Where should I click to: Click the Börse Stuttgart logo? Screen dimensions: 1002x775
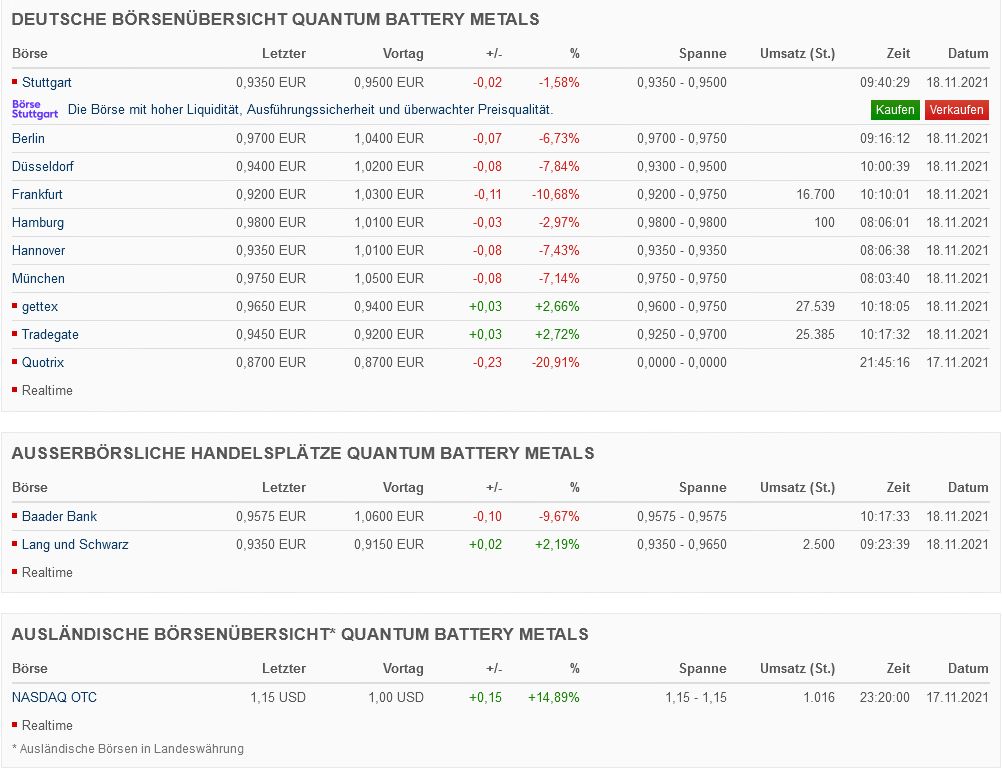click(x=35, y=109)
